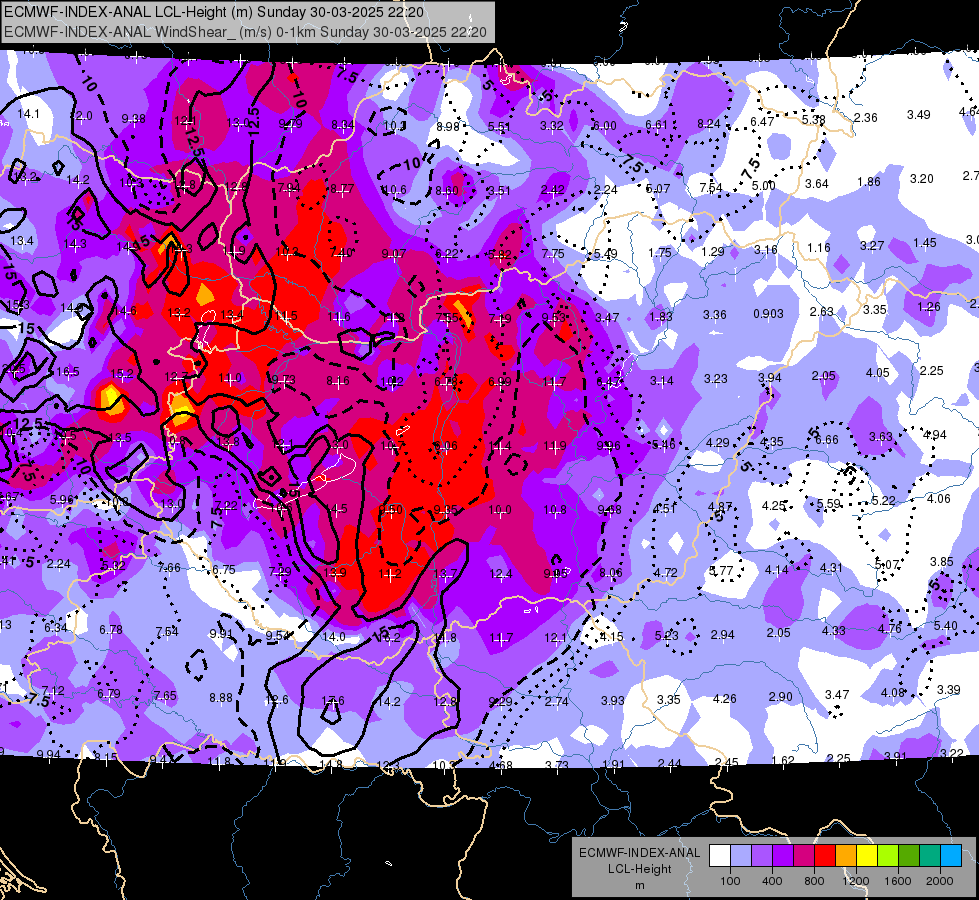This screenshot has height=900, width=979.
Task: Click the wind shear value "5.96"
Action: click(x=61, y=499)
